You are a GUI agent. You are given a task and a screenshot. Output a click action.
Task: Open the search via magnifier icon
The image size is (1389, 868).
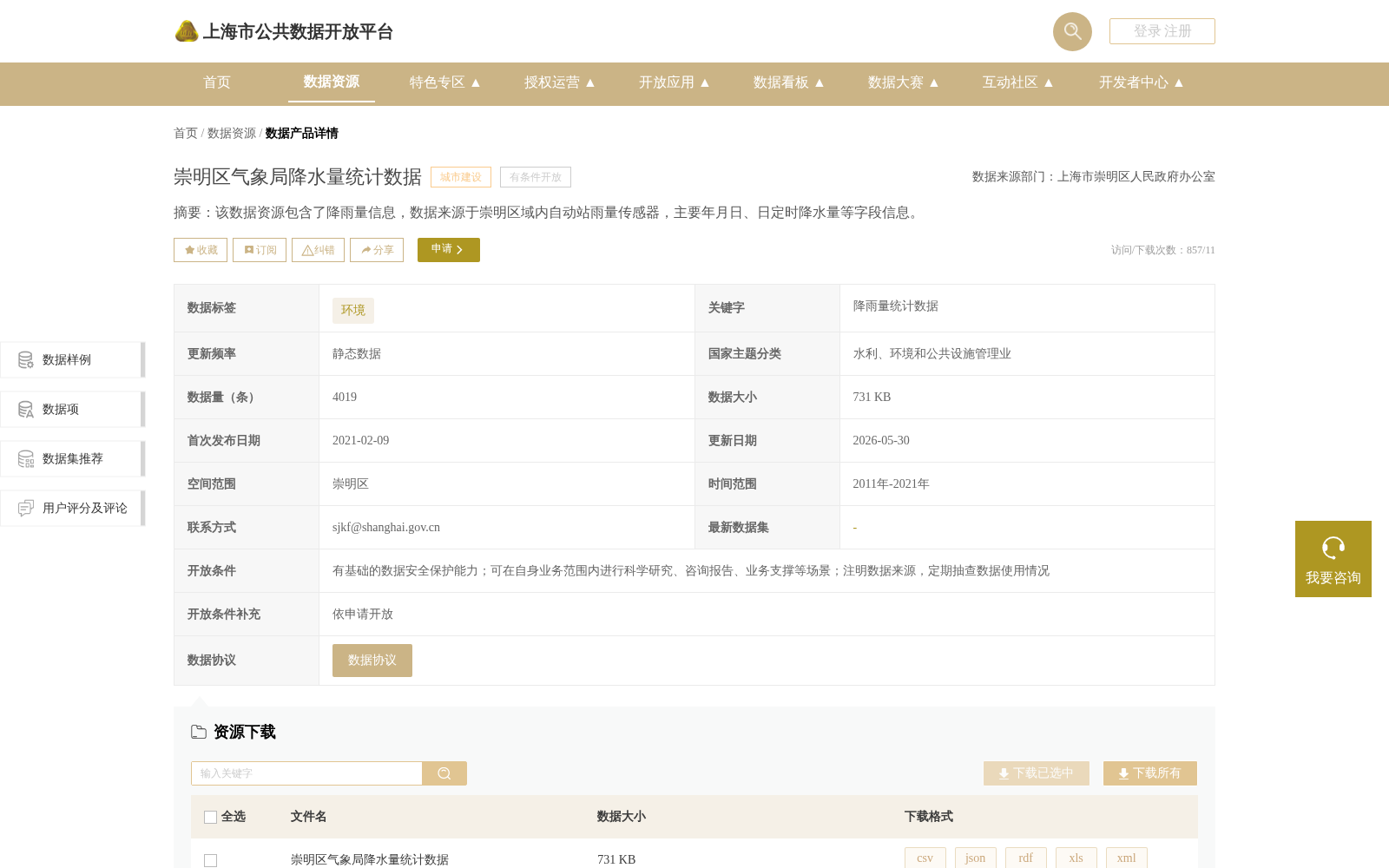click(x=1072, y=31)
